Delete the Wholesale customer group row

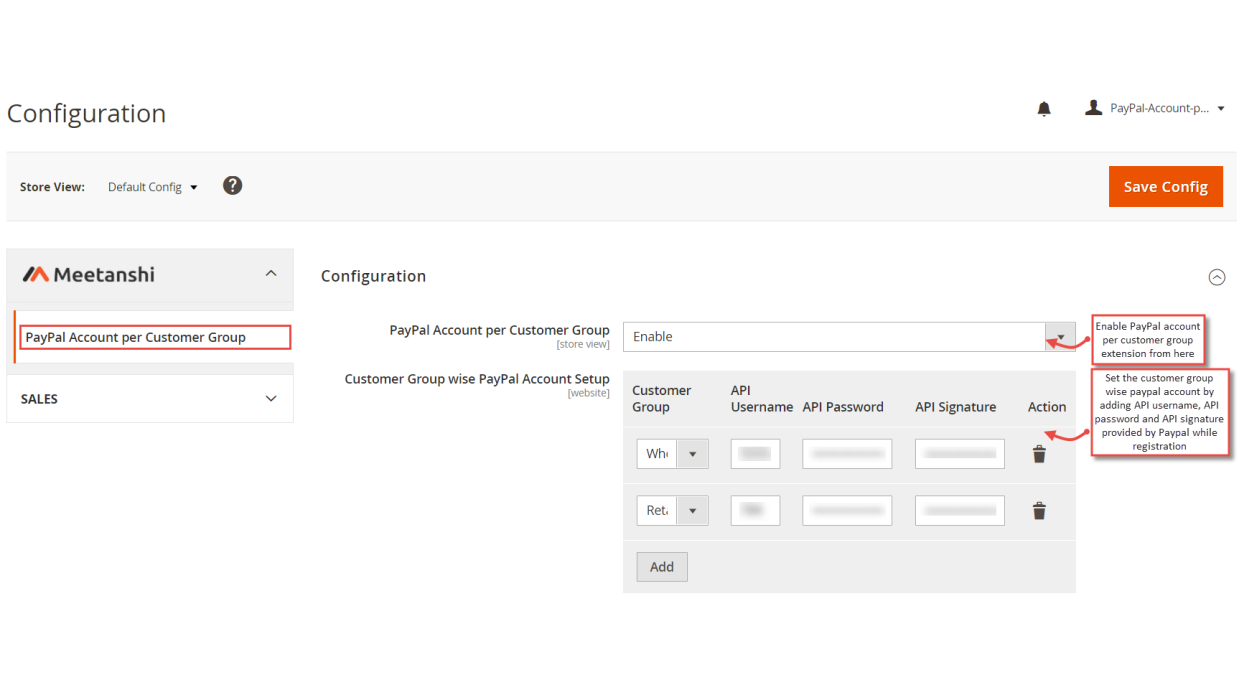click(1039, 454)
